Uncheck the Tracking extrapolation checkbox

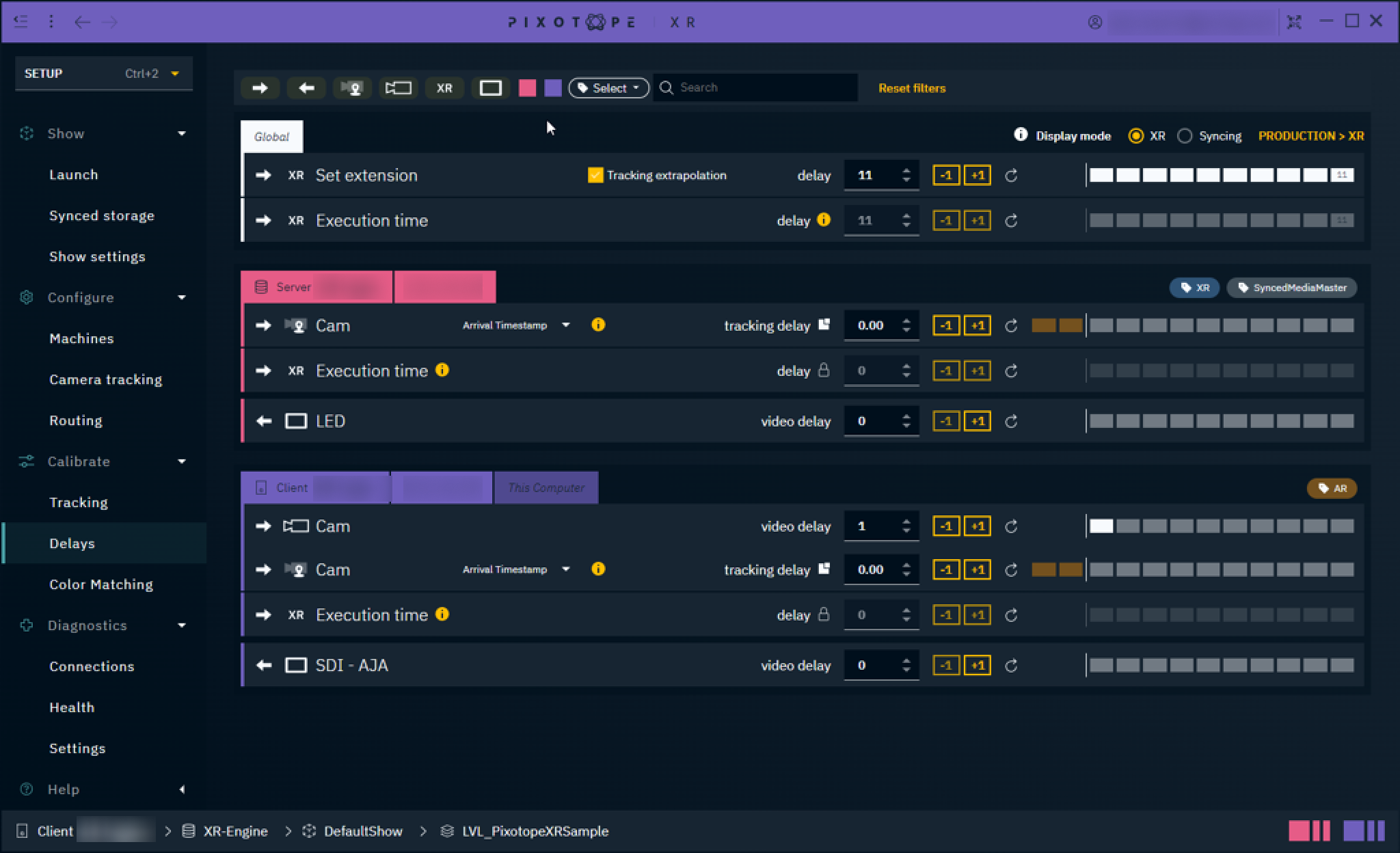[595, 175]
